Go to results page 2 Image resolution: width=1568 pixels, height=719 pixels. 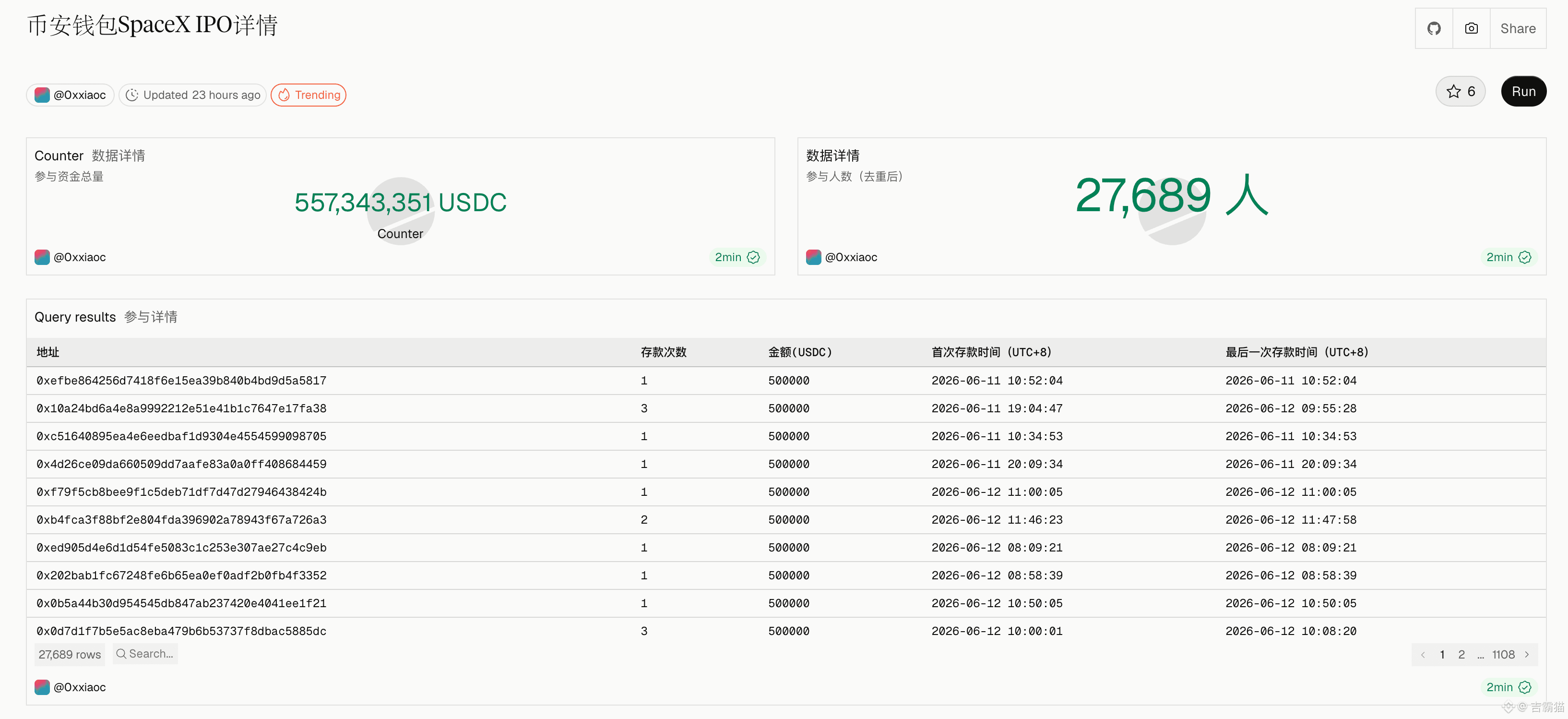point(1461,655)
